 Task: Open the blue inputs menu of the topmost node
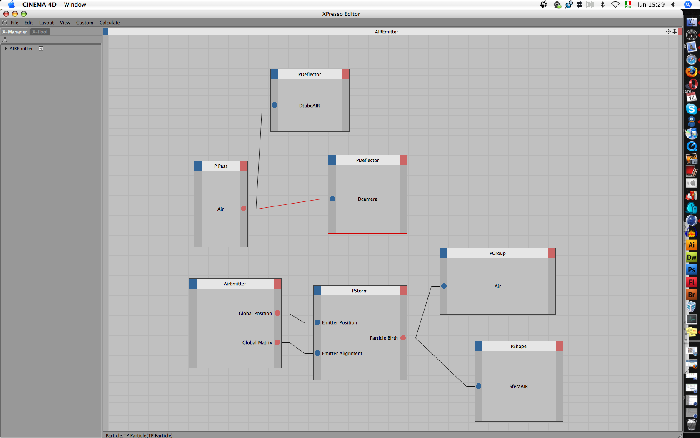tap(274, 74)
